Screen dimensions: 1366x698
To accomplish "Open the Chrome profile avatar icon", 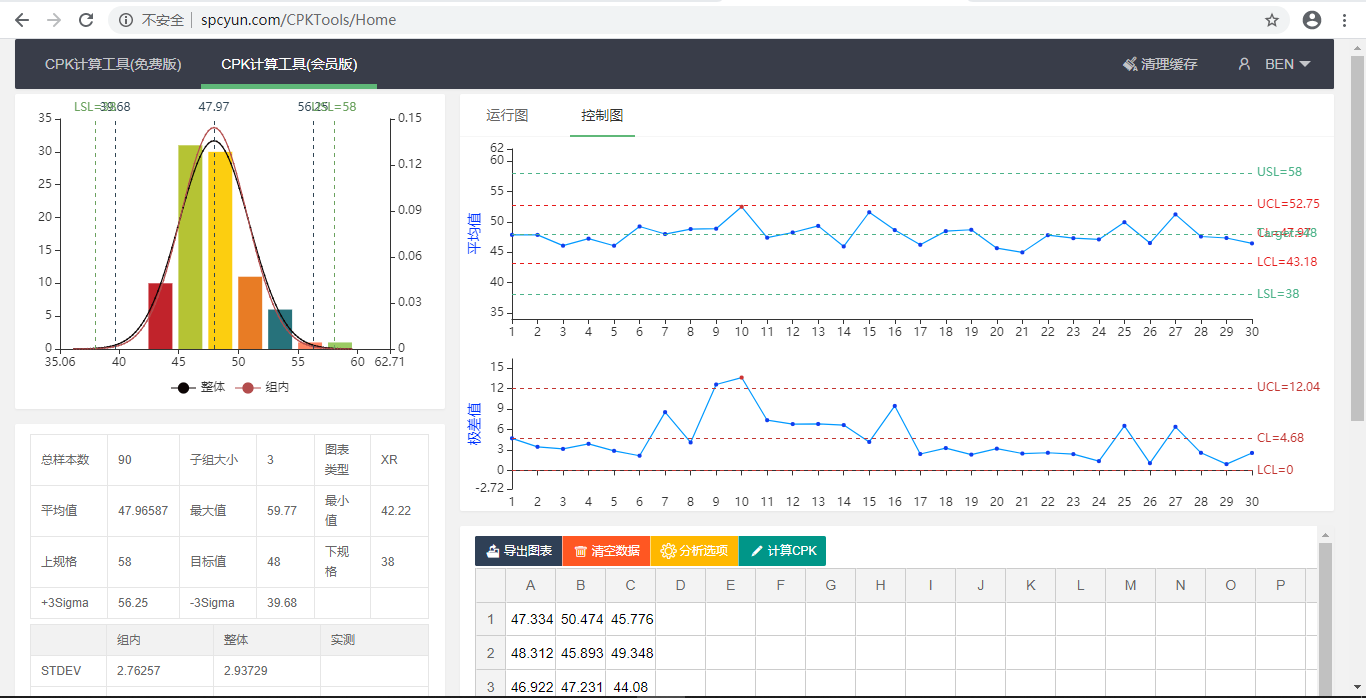I will [x=1312, y=20].
